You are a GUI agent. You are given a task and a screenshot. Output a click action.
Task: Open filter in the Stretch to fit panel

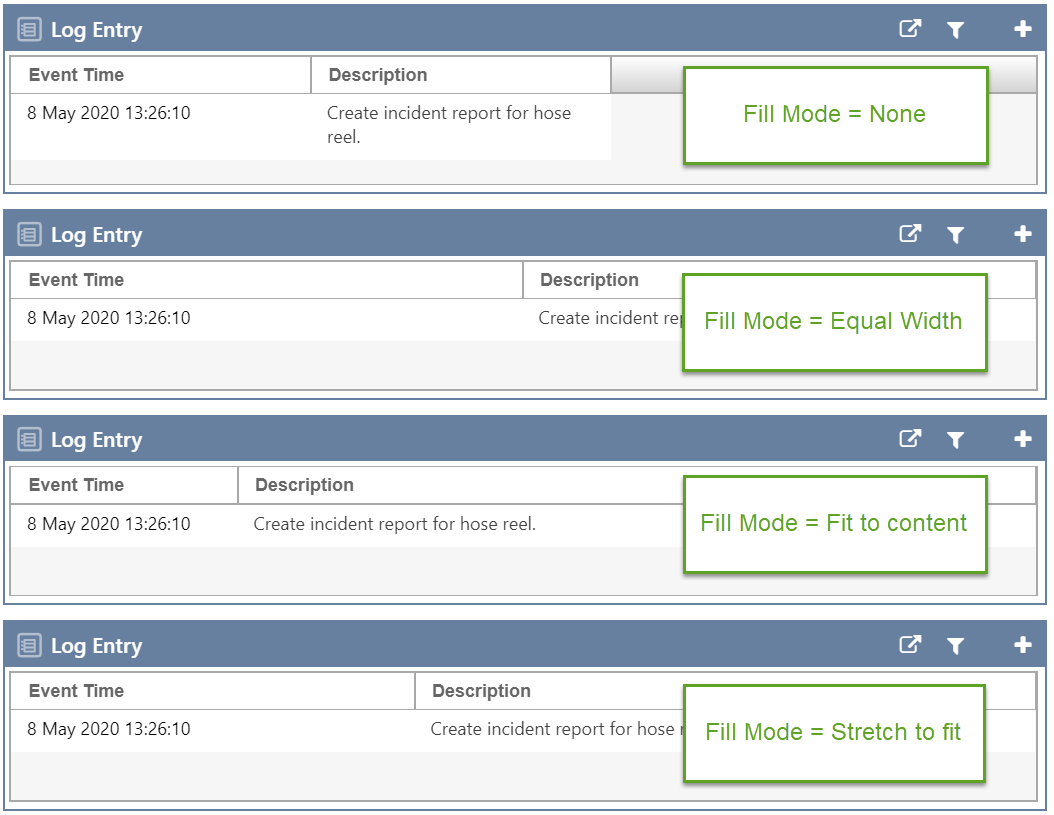click(956, 646)
